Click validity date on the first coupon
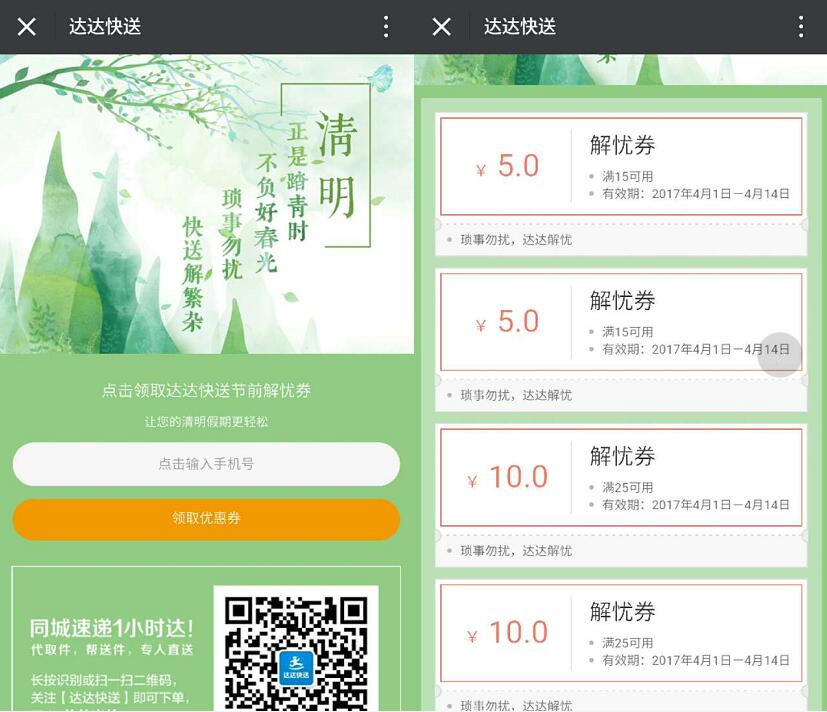 (x=696, y=194)
